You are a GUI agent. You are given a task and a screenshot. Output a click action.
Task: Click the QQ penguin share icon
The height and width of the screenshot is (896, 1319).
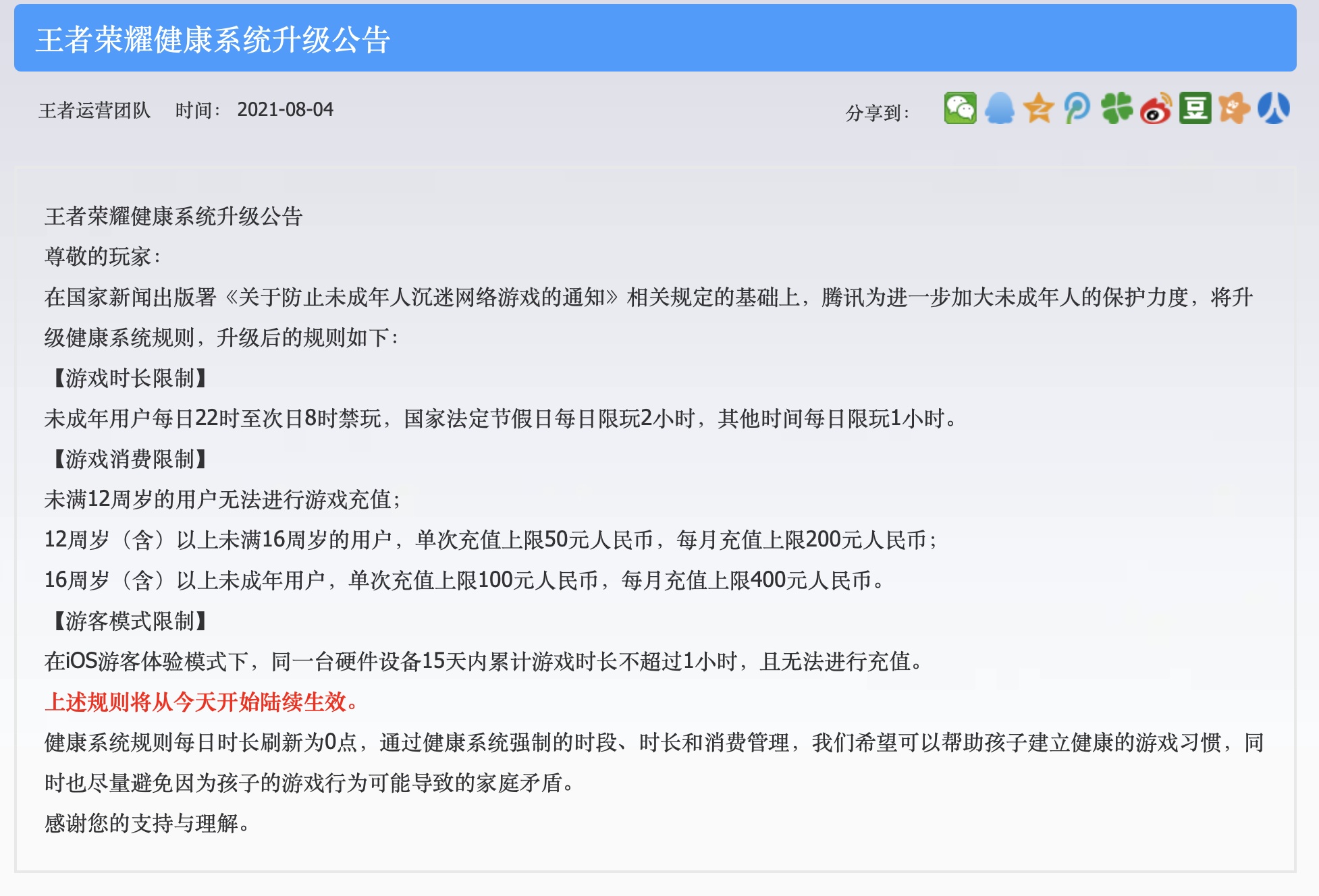[x=999, y=108]
